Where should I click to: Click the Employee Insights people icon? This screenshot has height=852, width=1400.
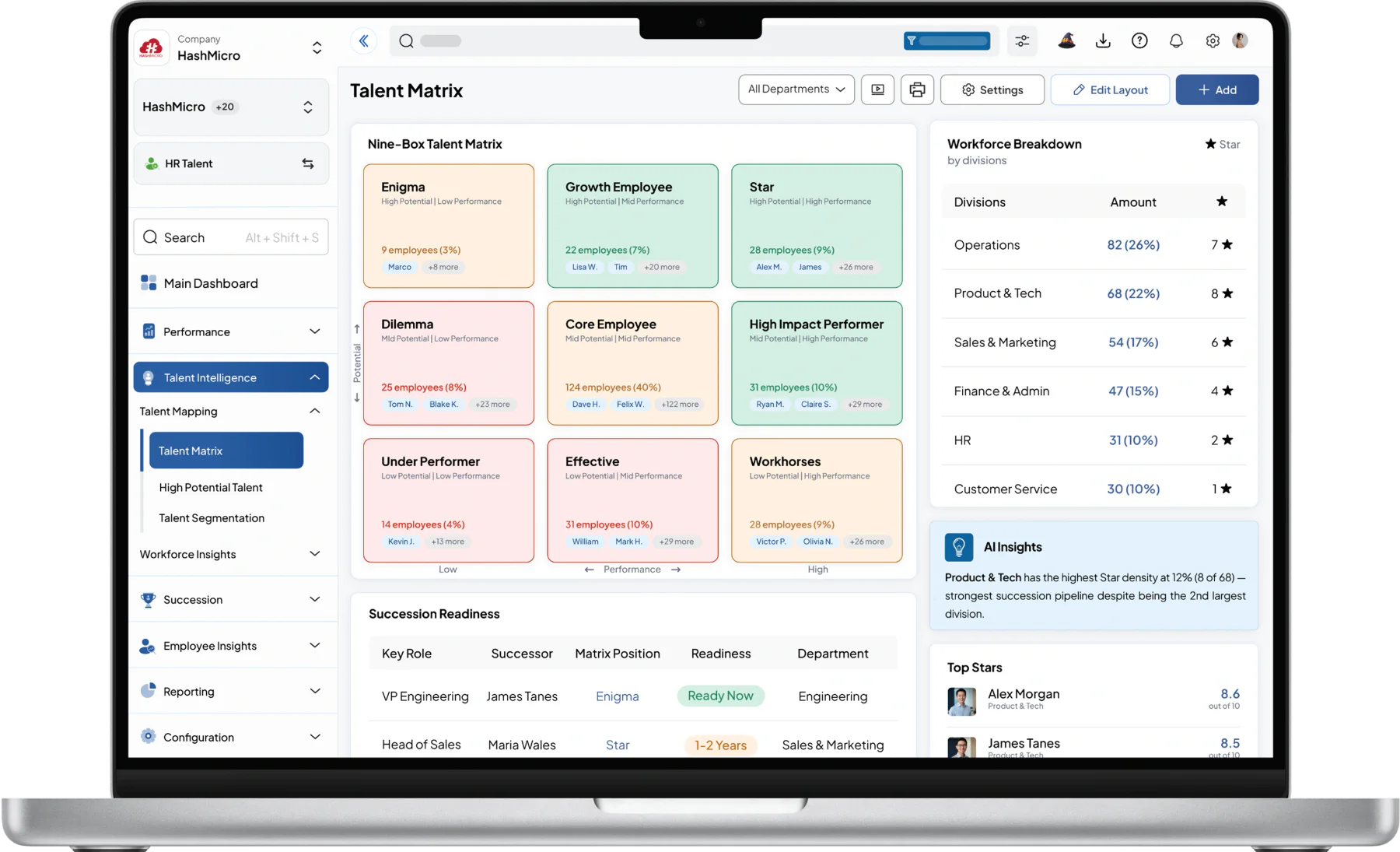[147, 646]
